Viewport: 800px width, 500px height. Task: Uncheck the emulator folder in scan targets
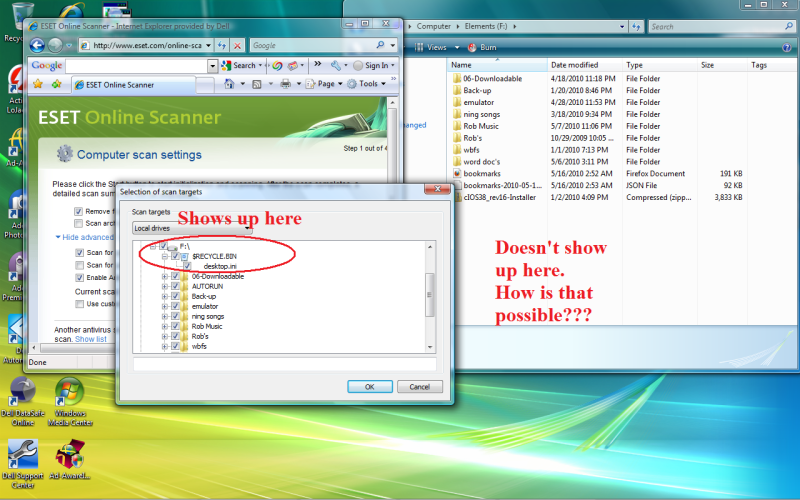(x=175, y=306)
